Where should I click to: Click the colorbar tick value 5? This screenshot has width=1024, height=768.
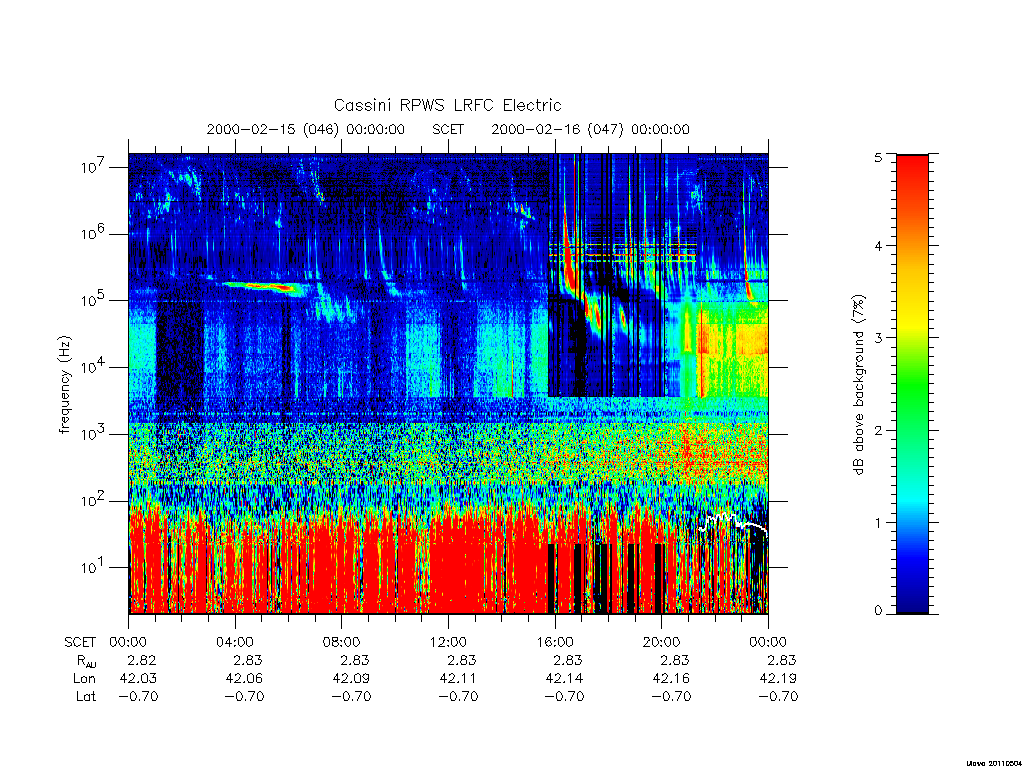tap(878, 157)
